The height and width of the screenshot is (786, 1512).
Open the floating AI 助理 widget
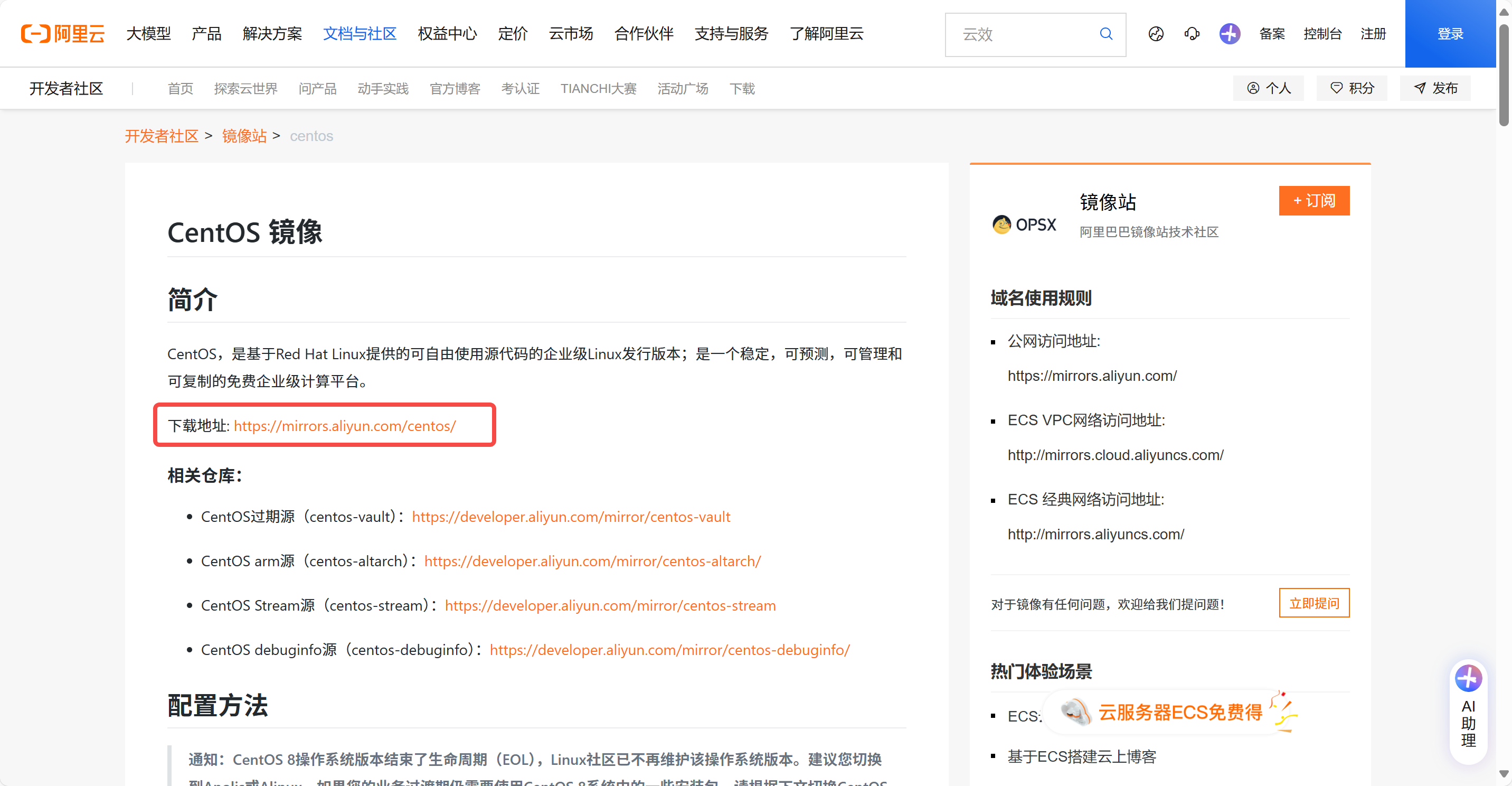(1468, 712)
